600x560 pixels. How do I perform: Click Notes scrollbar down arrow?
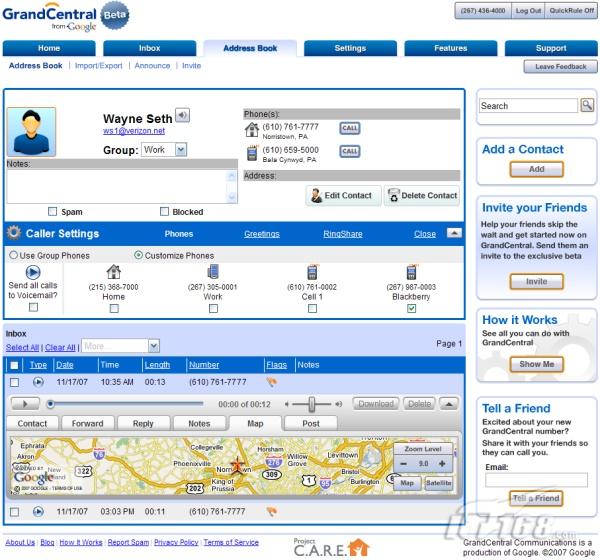point(232,197)
